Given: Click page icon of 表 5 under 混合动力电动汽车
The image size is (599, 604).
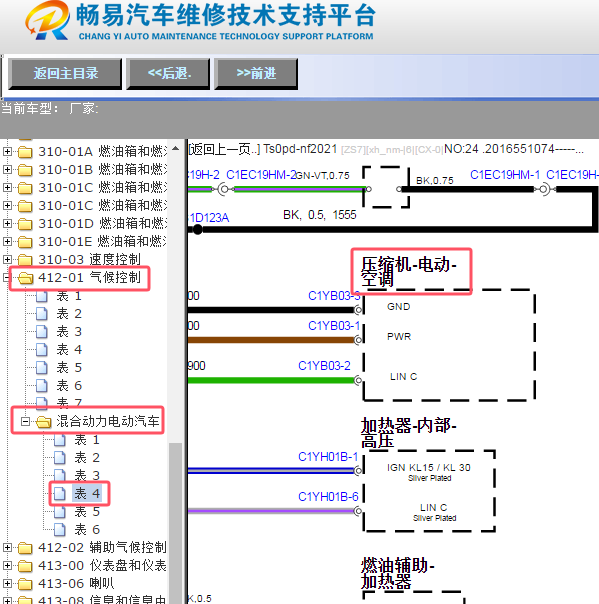Looking at the screenshot, I should point(60,512).
